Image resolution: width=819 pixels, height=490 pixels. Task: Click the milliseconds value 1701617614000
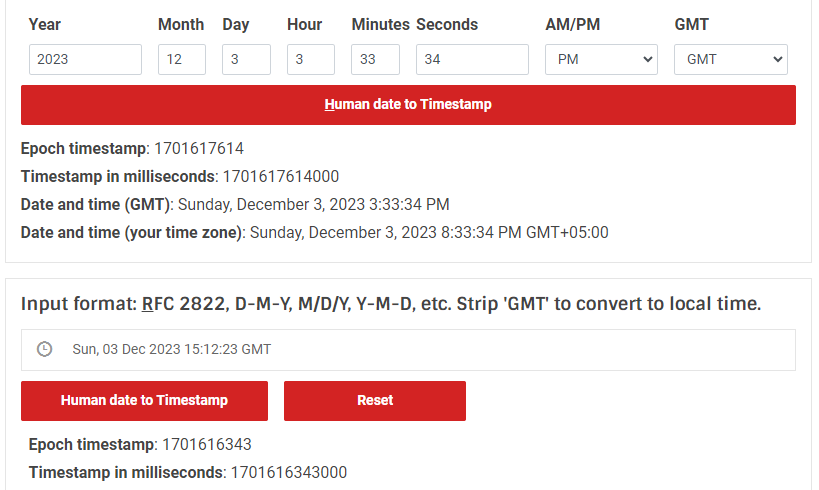(281, 177)
